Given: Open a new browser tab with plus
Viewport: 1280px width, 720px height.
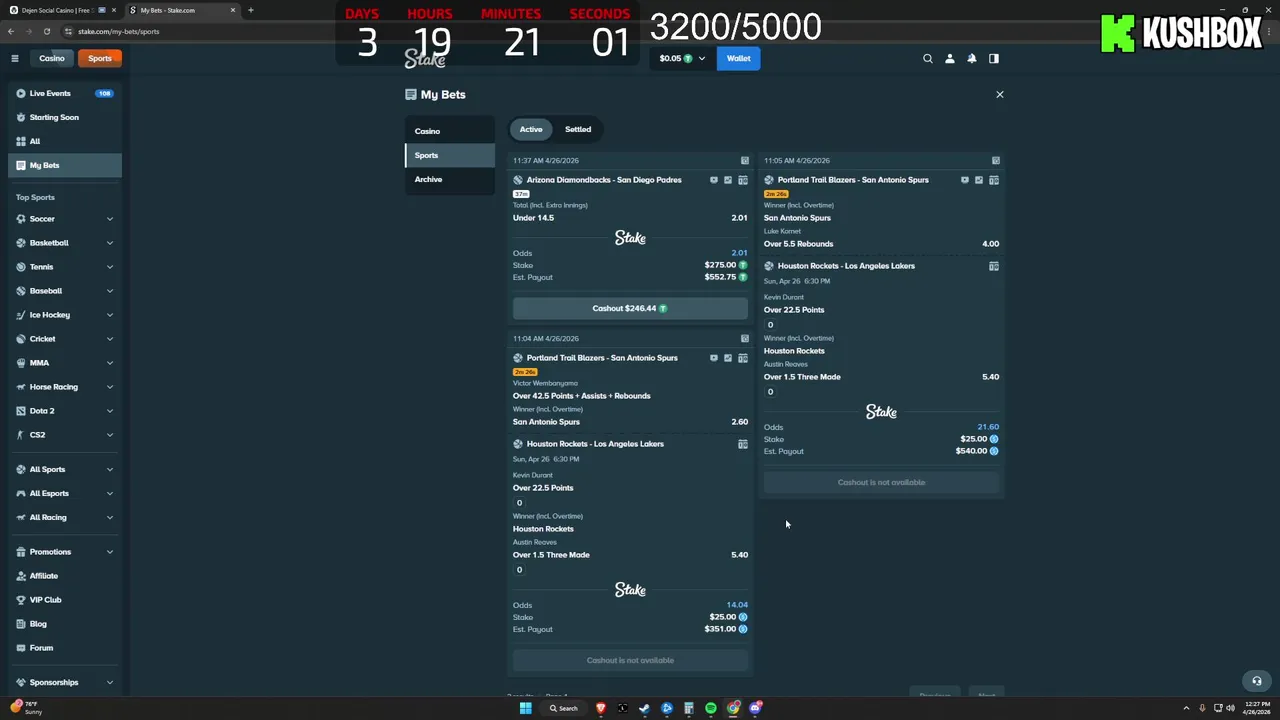Looking at the screenshot, I should click(x=250, y=10).
